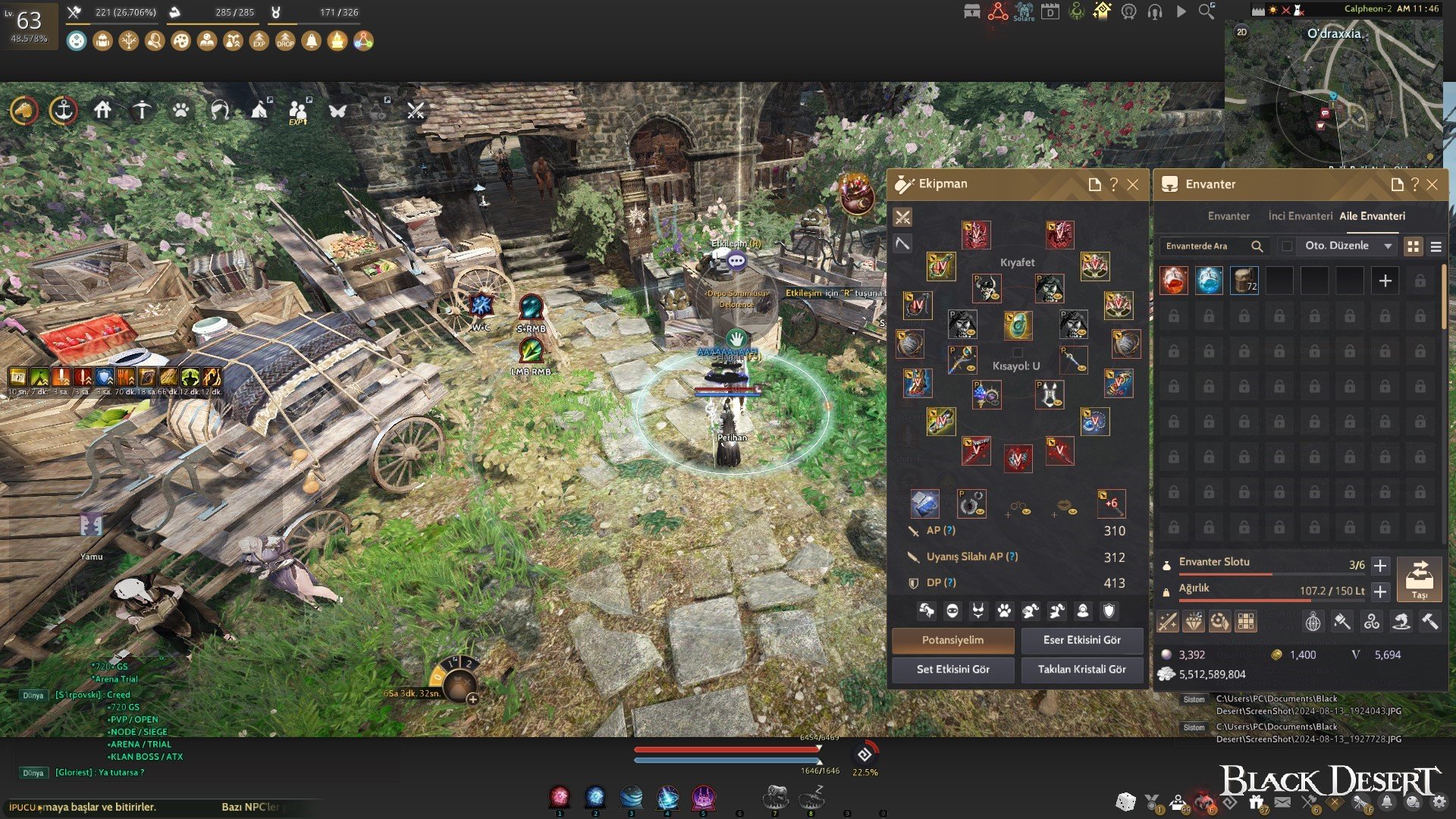
Task: Open the settings gear icon
Action: [x=1439, y=802]
